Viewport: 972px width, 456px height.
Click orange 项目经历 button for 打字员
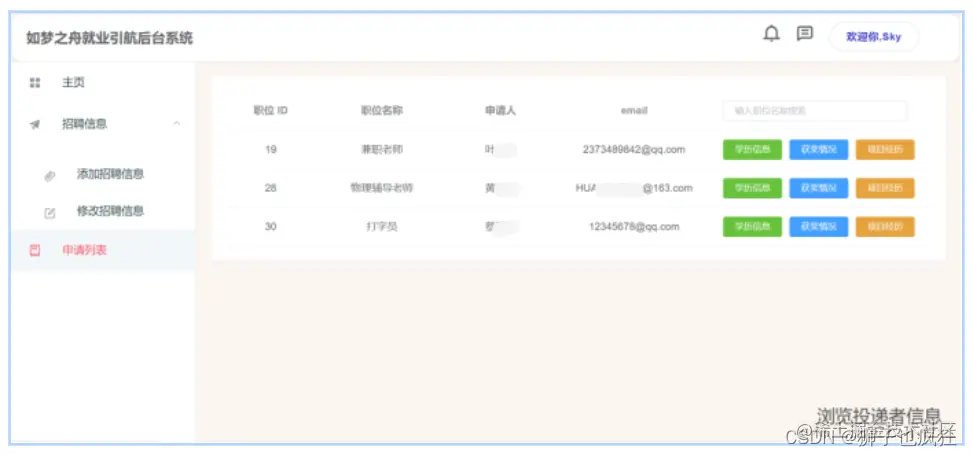[x=885, y=227]
